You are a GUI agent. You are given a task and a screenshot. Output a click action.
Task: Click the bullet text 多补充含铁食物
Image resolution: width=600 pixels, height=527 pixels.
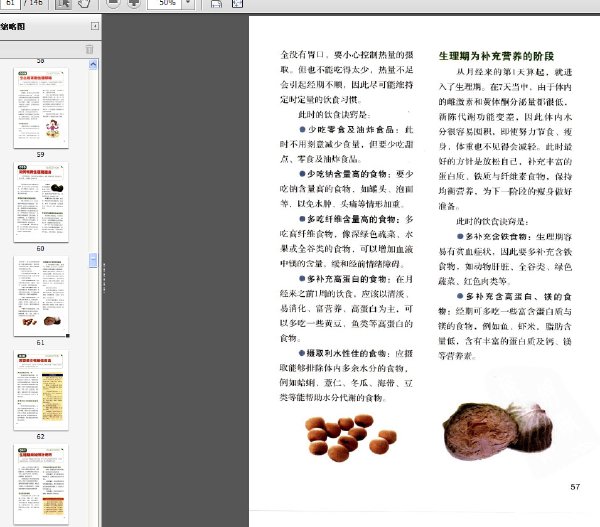pos(496,237)
